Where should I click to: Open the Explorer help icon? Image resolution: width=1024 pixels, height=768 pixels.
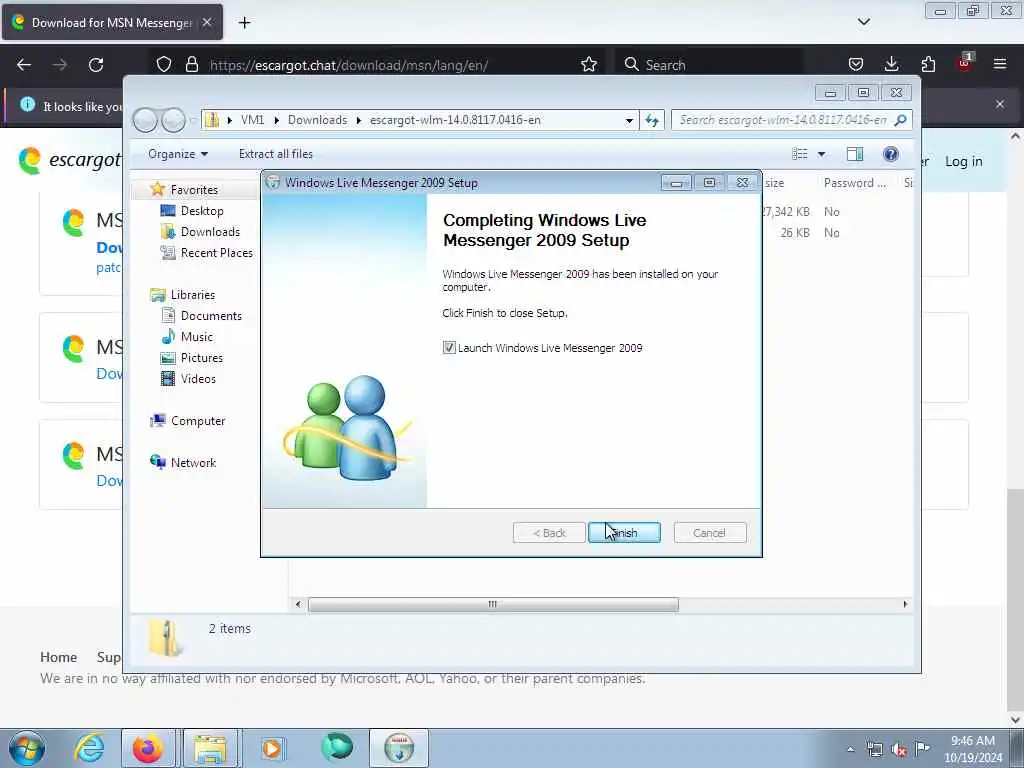890,153
